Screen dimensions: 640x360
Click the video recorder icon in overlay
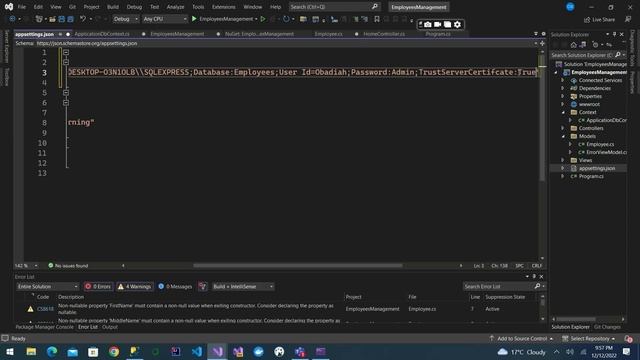click(x=438, y=24)
